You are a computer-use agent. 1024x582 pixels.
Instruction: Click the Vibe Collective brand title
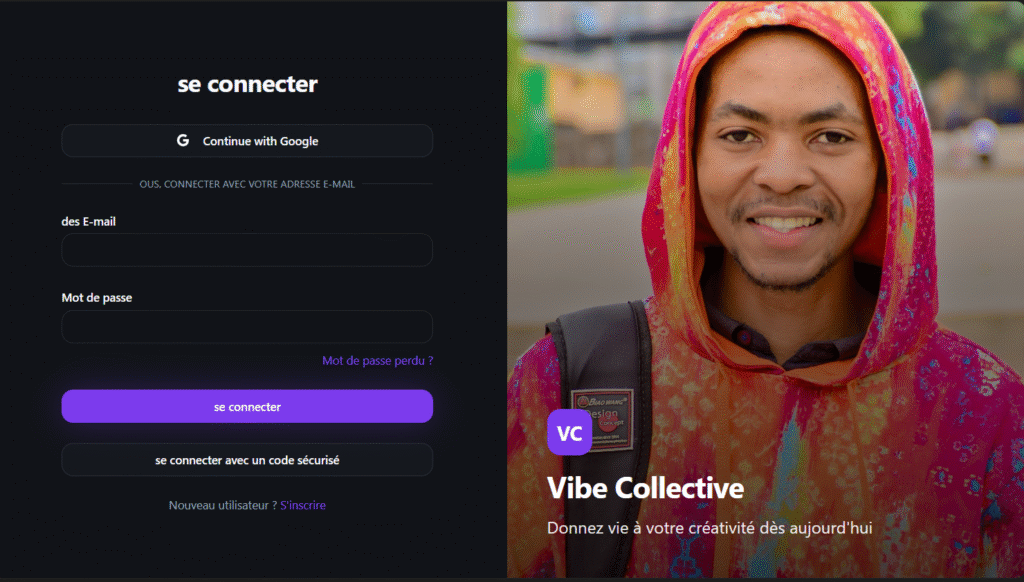tap(645, 488)
